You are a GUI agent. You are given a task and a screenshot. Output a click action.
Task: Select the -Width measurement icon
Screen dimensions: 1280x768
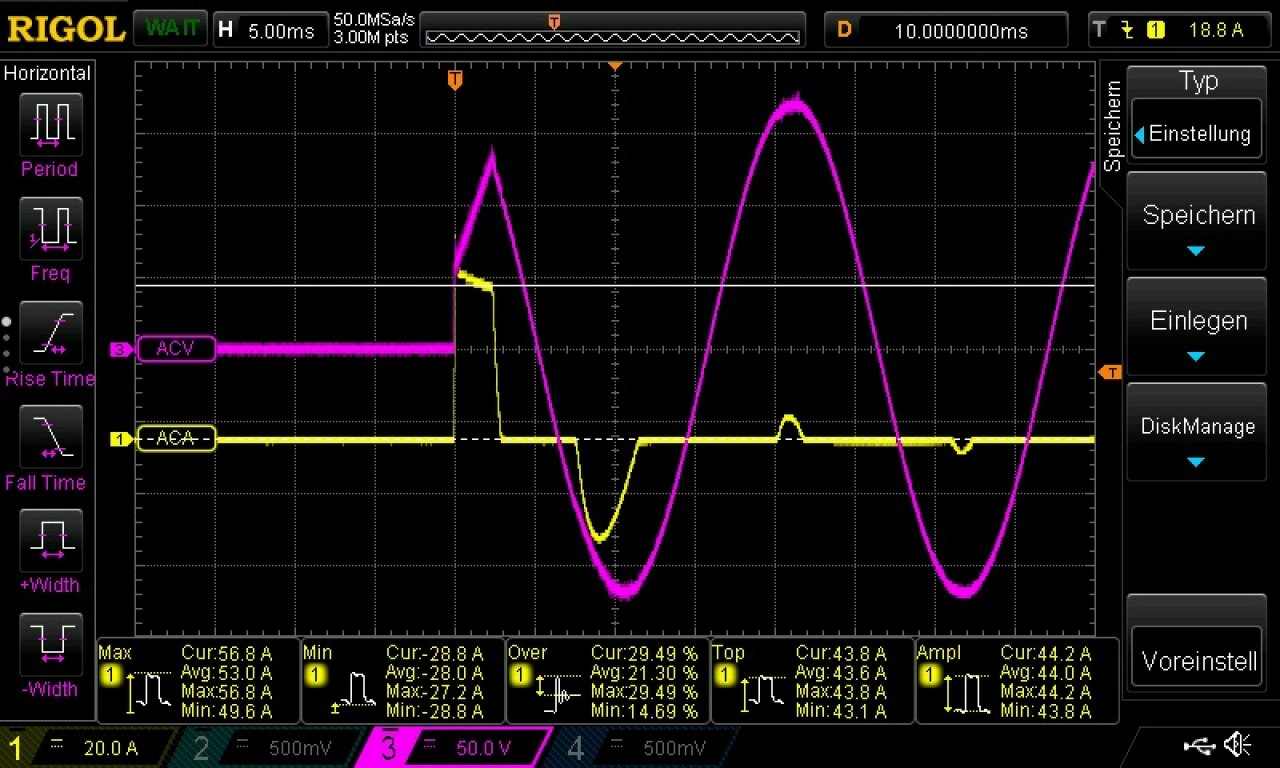point(50,644)
